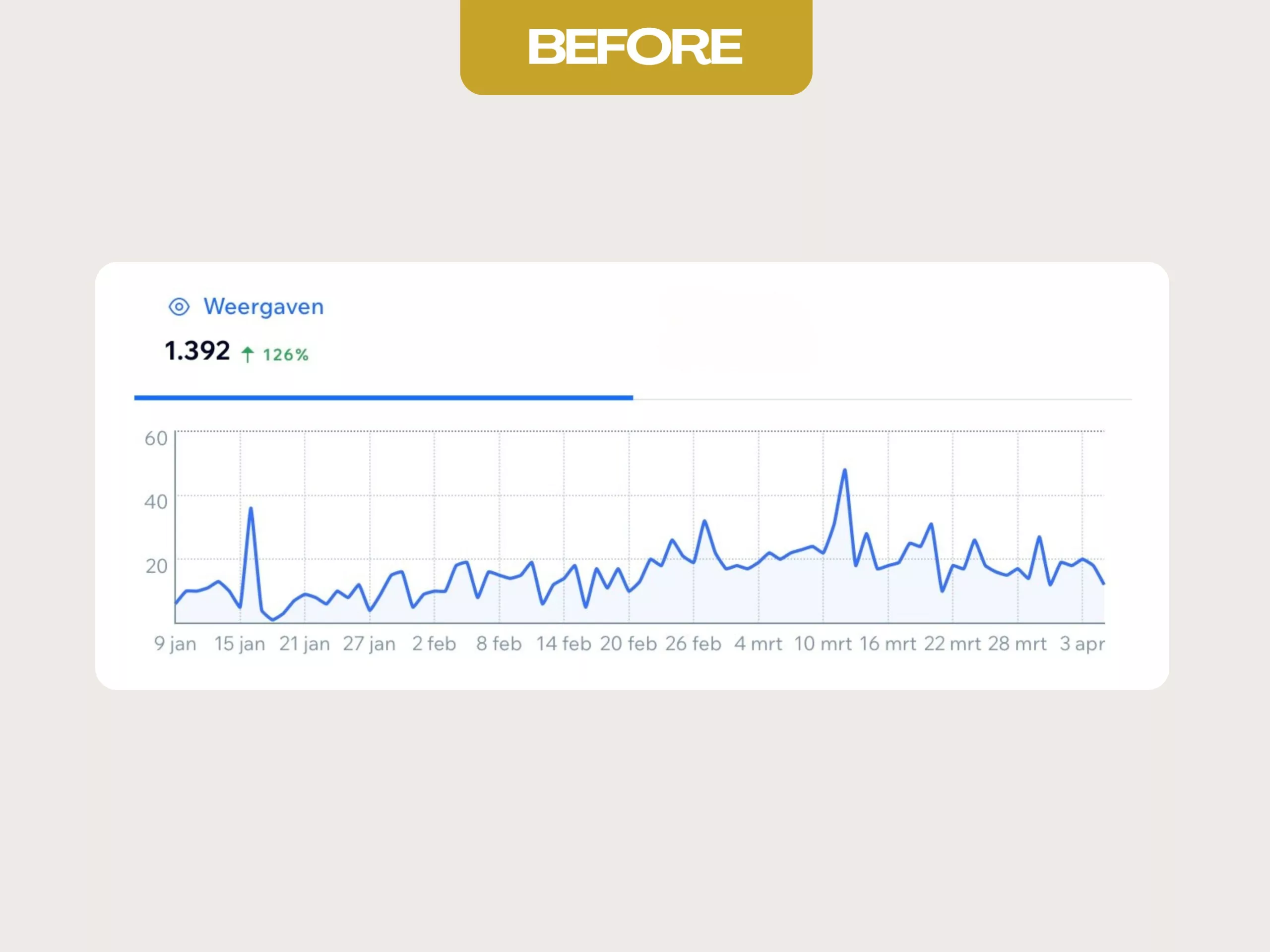
Task: Click the 22 mrt date label
Action: 952,644
